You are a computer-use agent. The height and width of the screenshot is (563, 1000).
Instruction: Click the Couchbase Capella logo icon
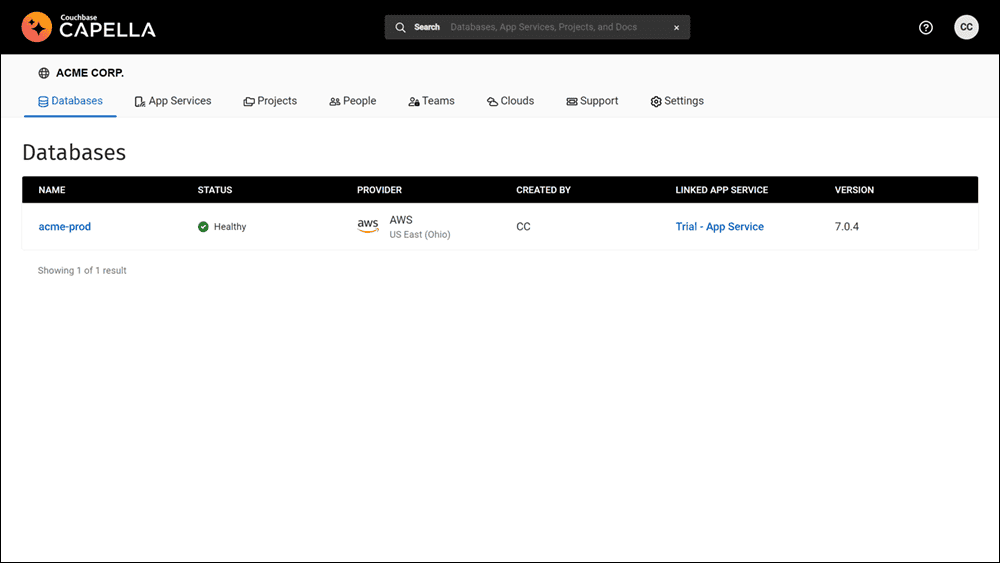36,27
